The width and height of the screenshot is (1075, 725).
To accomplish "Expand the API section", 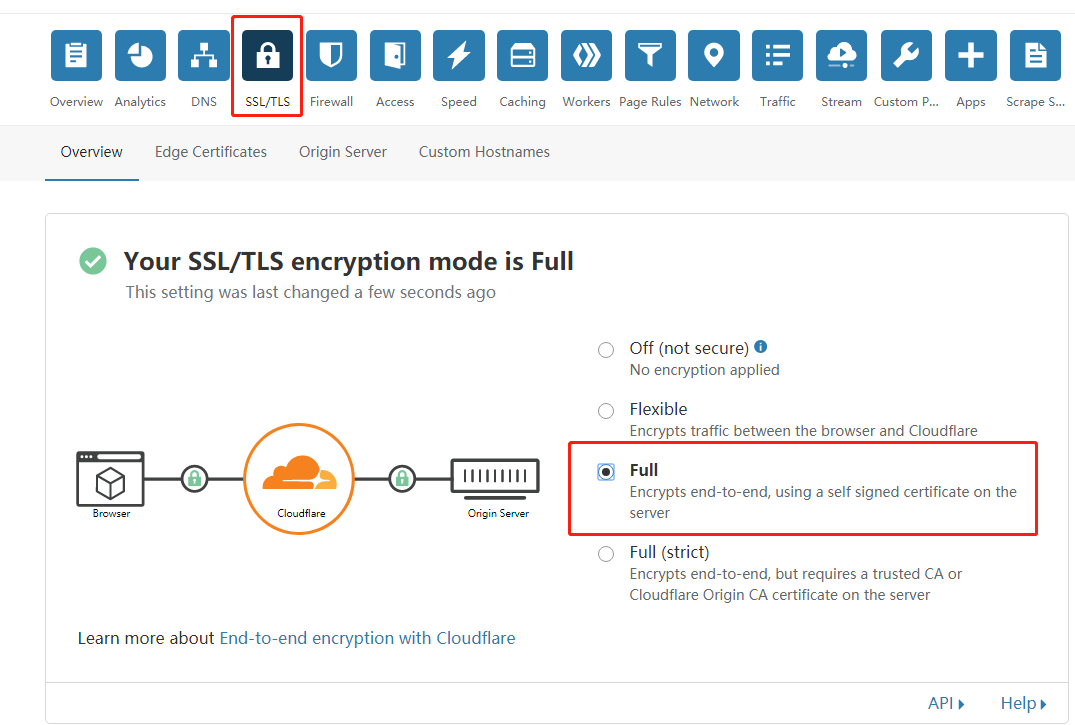I will pyautogui.click(x=946, y=703).
